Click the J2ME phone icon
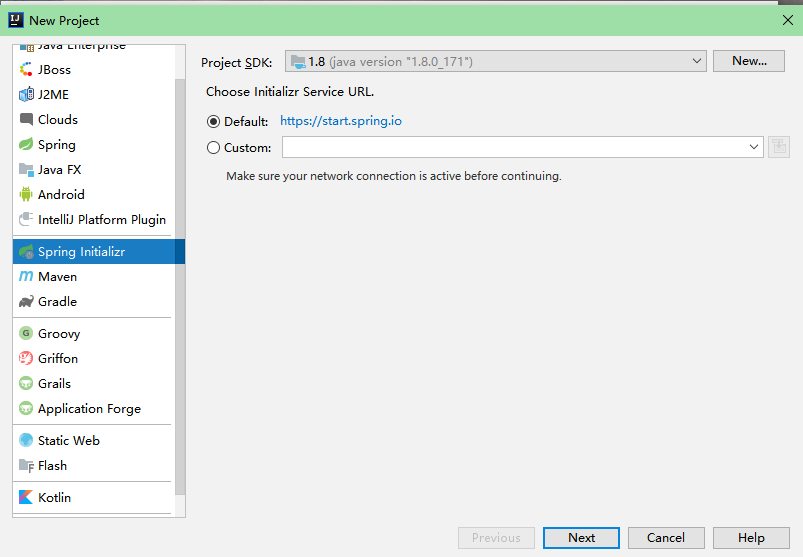The height and width of the screenshot is (557, 803). [x=26, y=94]
